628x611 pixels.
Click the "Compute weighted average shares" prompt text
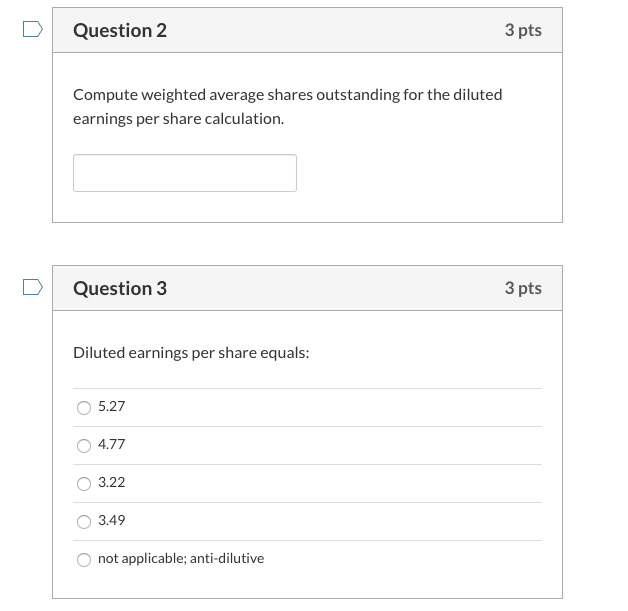click(288, 95)
